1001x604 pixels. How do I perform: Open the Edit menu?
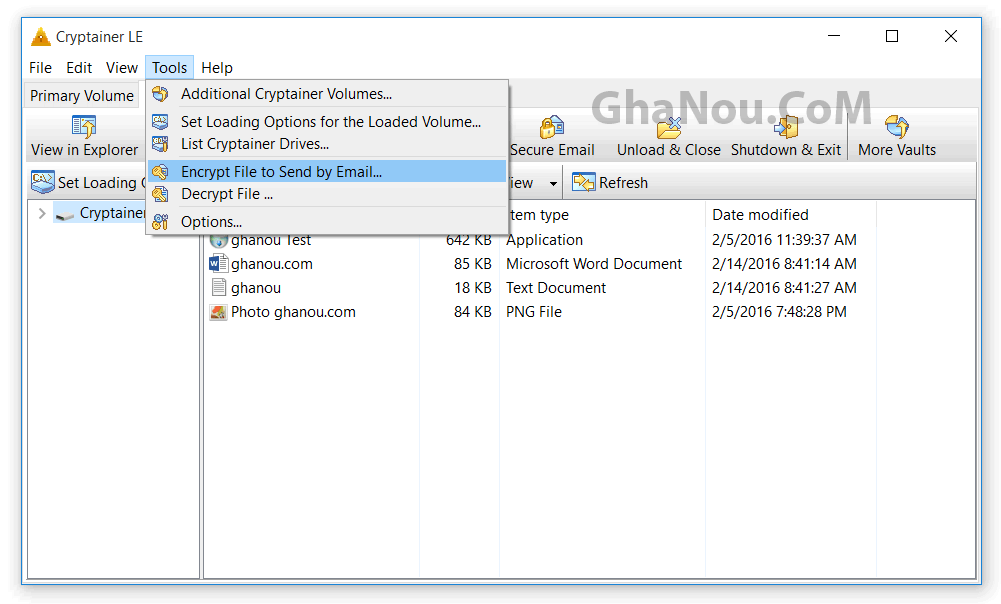pyautogui.click(x=79, y=68)
